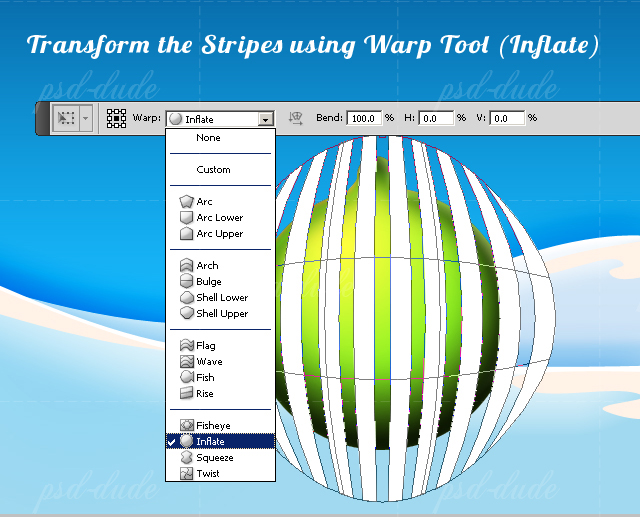
Task: Choose the Fish warp style
Action: (220, 378)
